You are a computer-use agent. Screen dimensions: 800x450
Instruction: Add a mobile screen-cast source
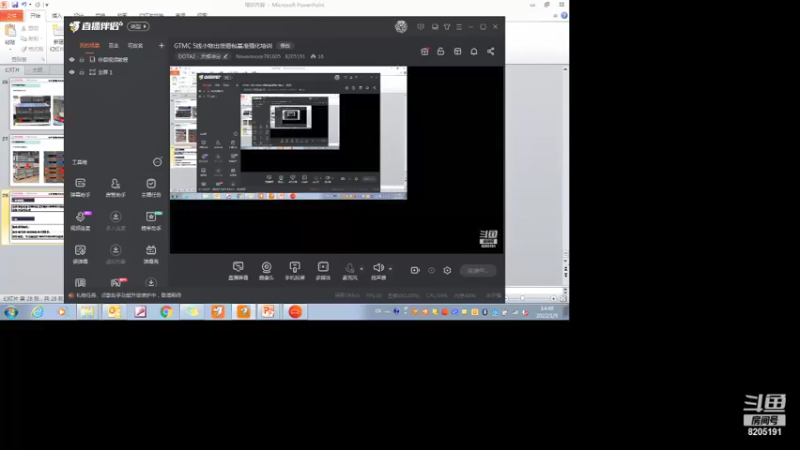point(294,271)
